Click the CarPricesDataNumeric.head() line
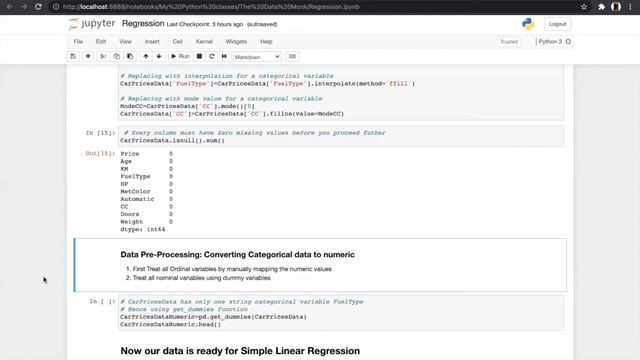 pyautogui.click(x=170, y=324)
